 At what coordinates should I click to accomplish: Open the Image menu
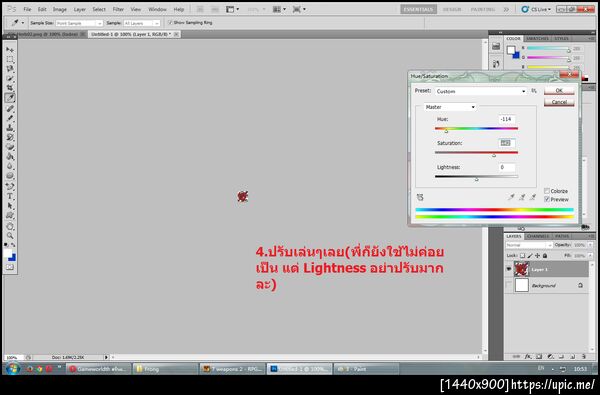point(59,9)
